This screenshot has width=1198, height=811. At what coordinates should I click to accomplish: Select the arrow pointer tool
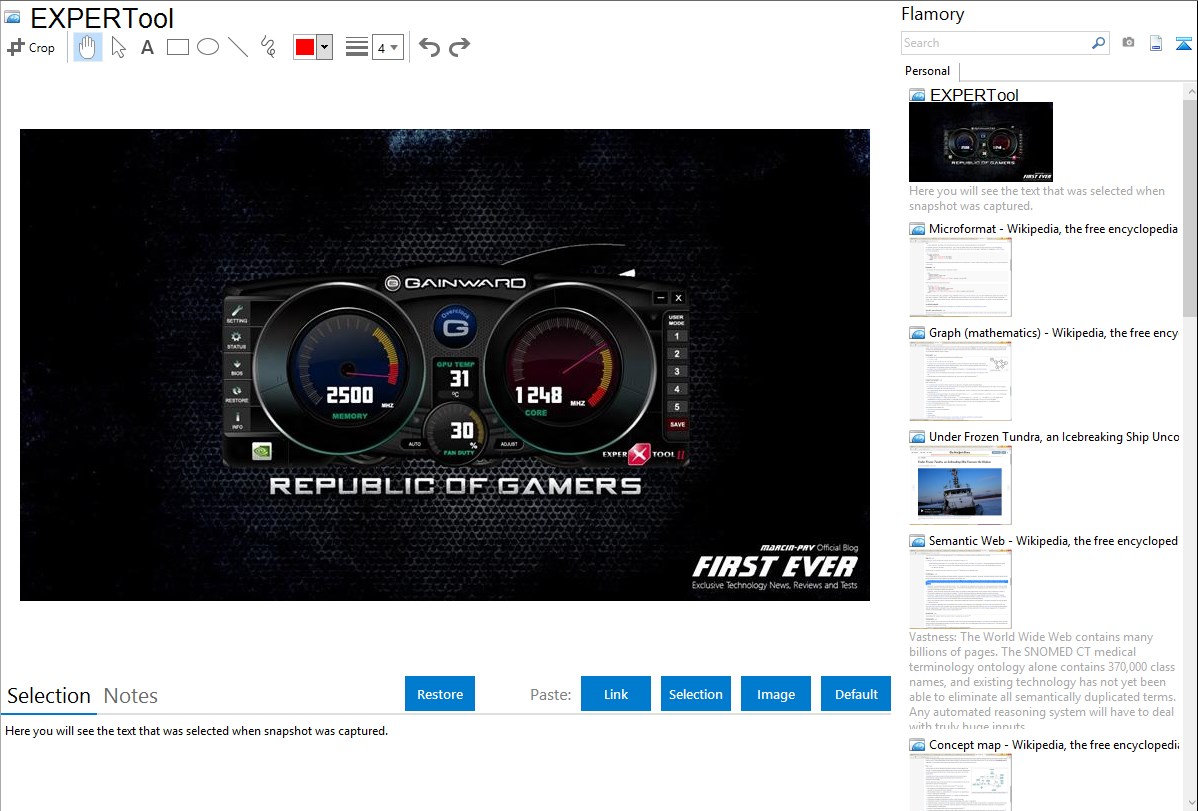click(118, 47)
